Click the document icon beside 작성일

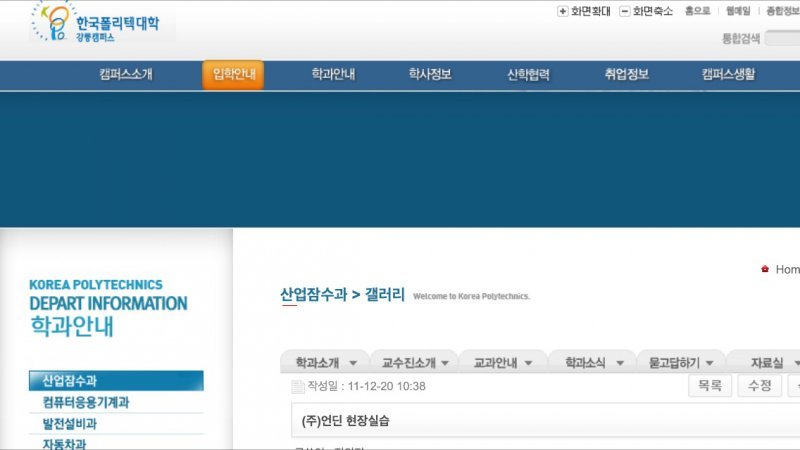[x=297, y=386]
